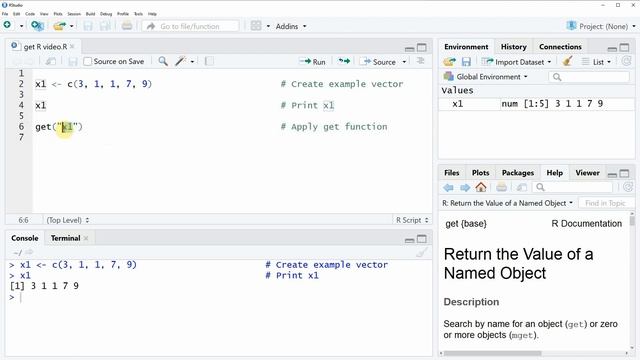Click the New File plus icon

[7, 25]
